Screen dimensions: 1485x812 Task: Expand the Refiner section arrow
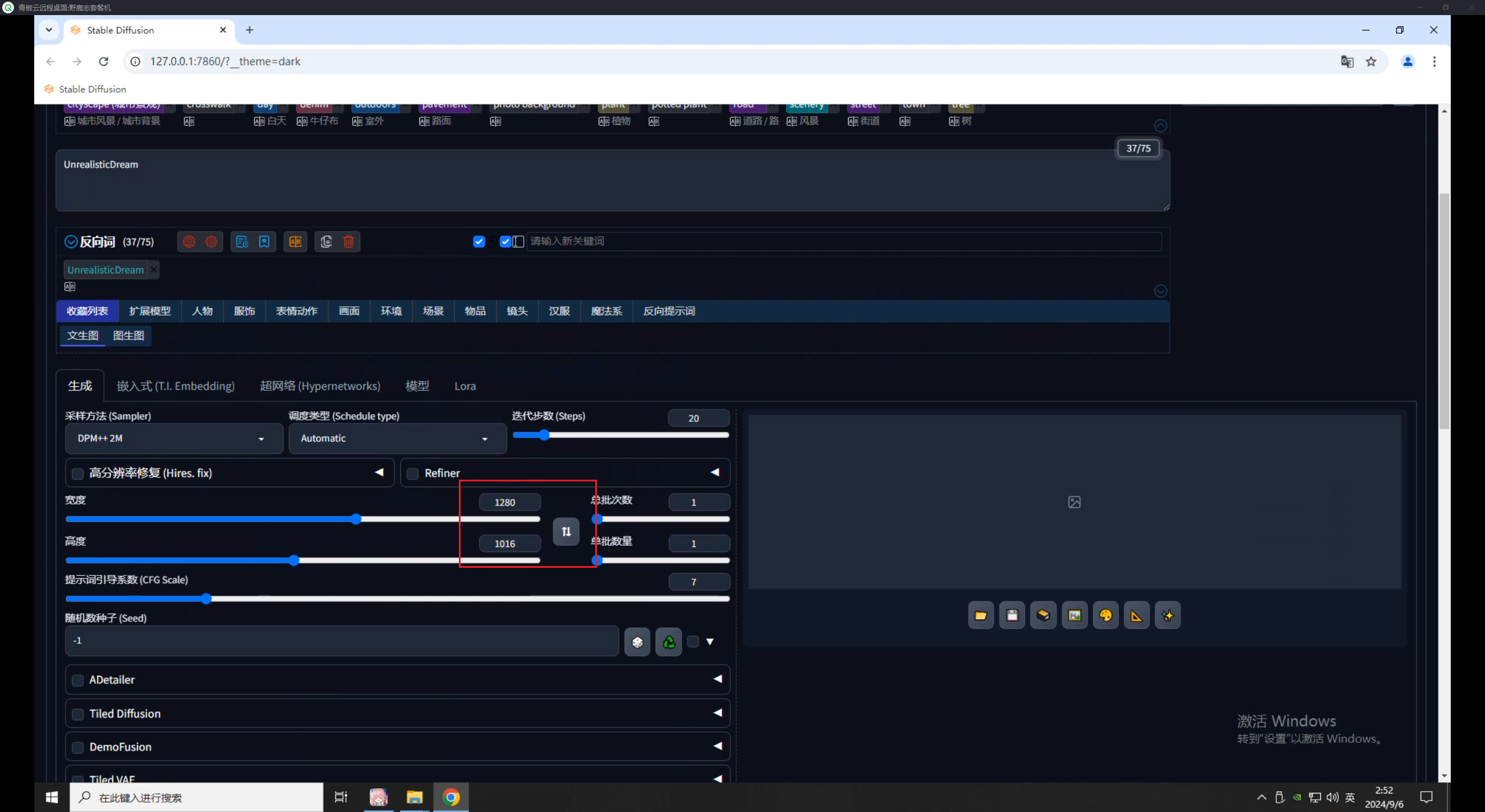715,473
